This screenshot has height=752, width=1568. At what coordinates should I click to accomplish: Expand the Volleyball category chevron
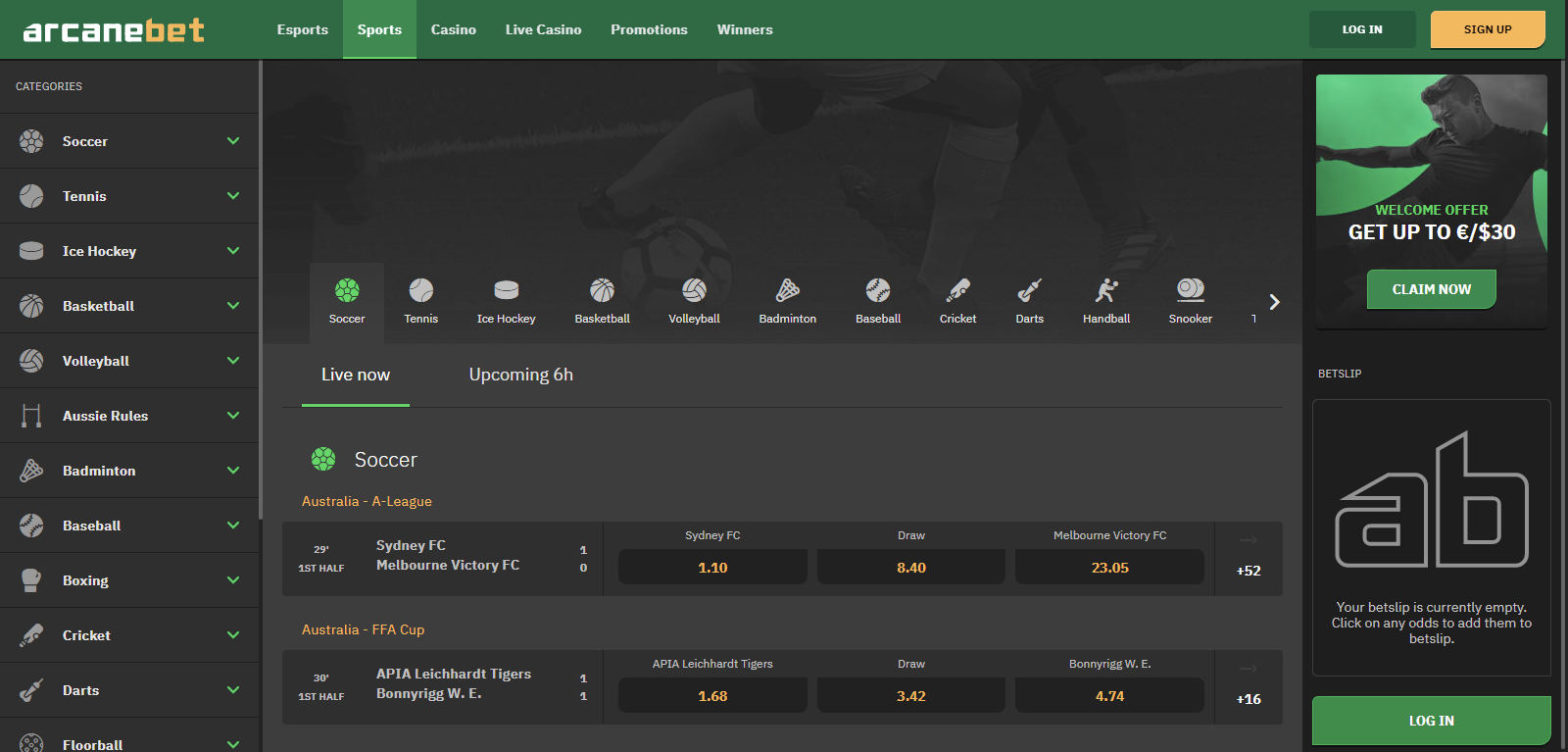233,361
